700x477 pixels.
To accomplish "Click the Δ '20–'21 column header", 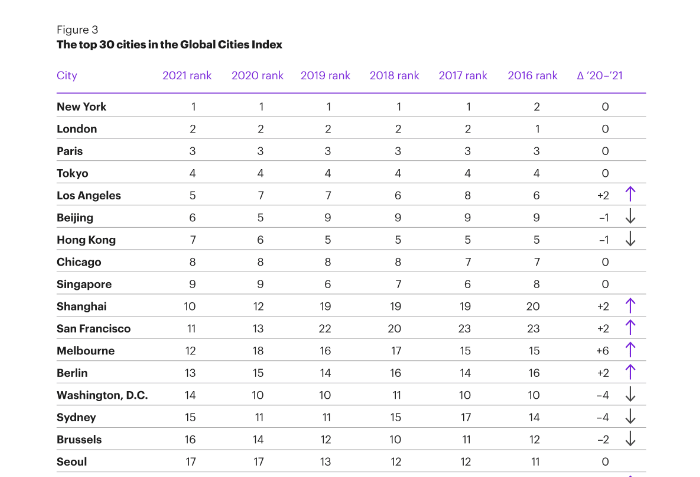I will [x=600, y=75].
